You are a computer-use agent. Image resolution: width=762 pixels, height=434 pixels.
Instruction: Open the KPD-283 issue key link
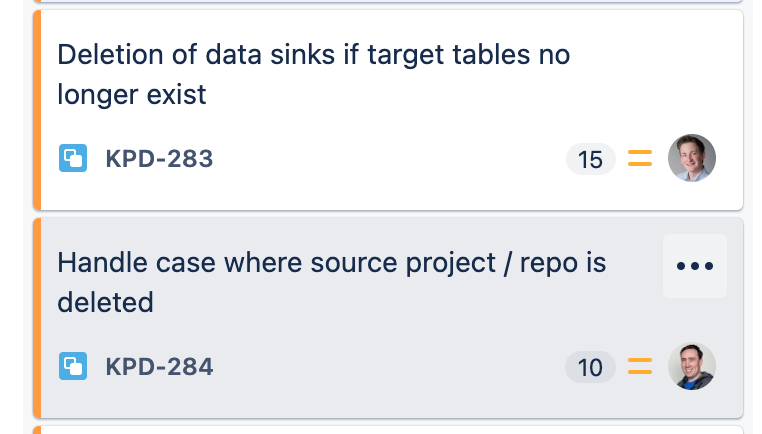click(159, 159)
